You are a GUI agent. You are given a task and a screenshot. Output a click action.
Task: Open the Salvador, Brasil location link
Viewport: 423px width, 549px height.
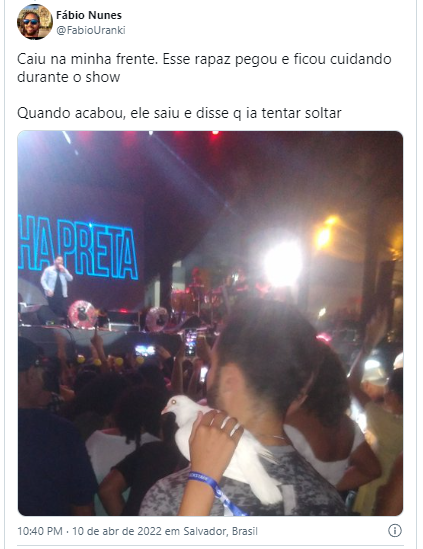221,531
